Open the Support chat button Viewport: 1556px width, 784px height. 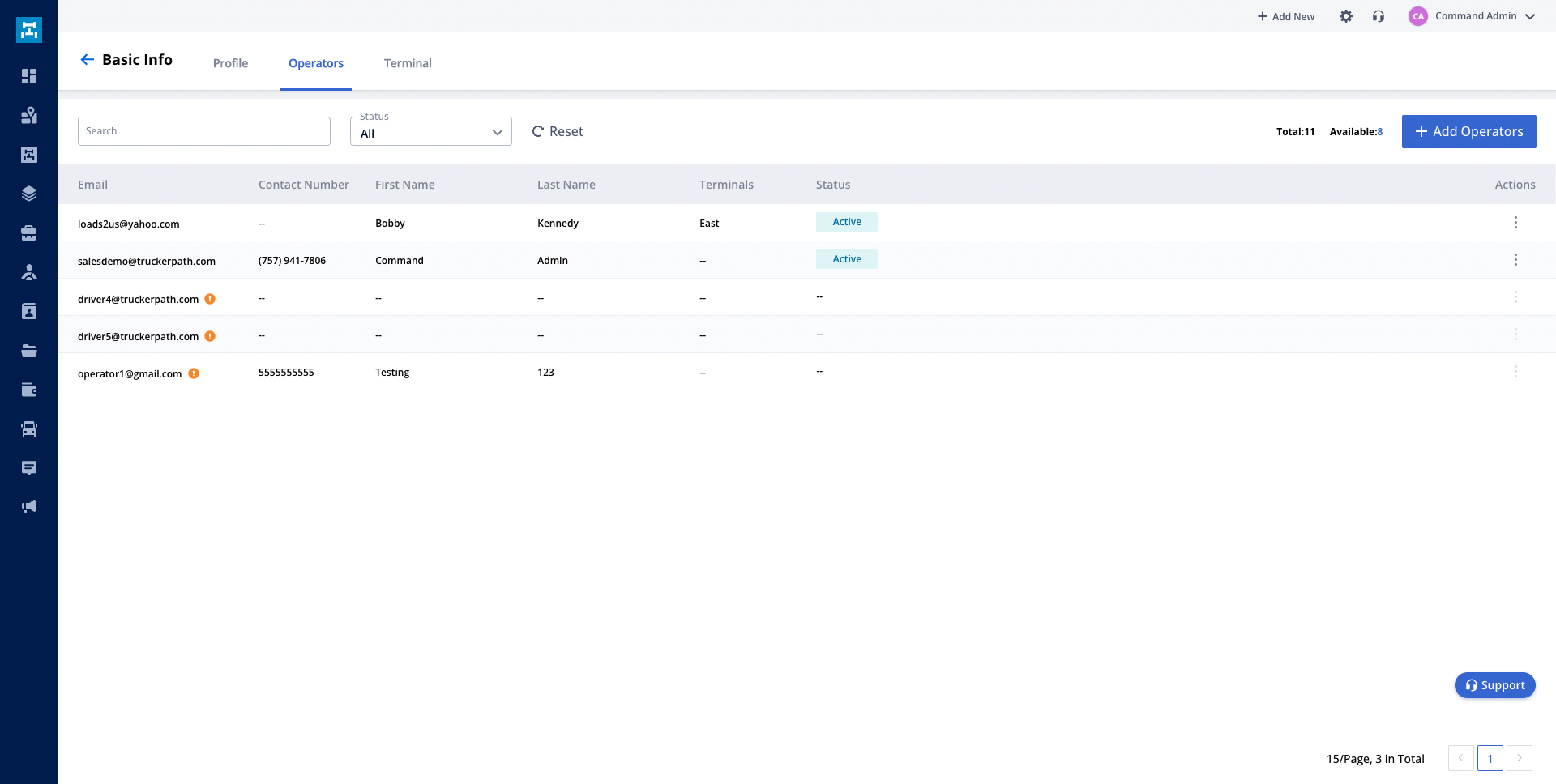tap(1495, 685)
